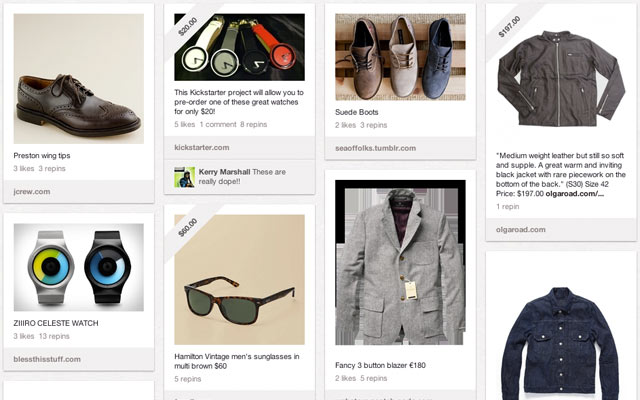
Task: Open the Preston wing tips shoe image
Action: tap(78, 79)
